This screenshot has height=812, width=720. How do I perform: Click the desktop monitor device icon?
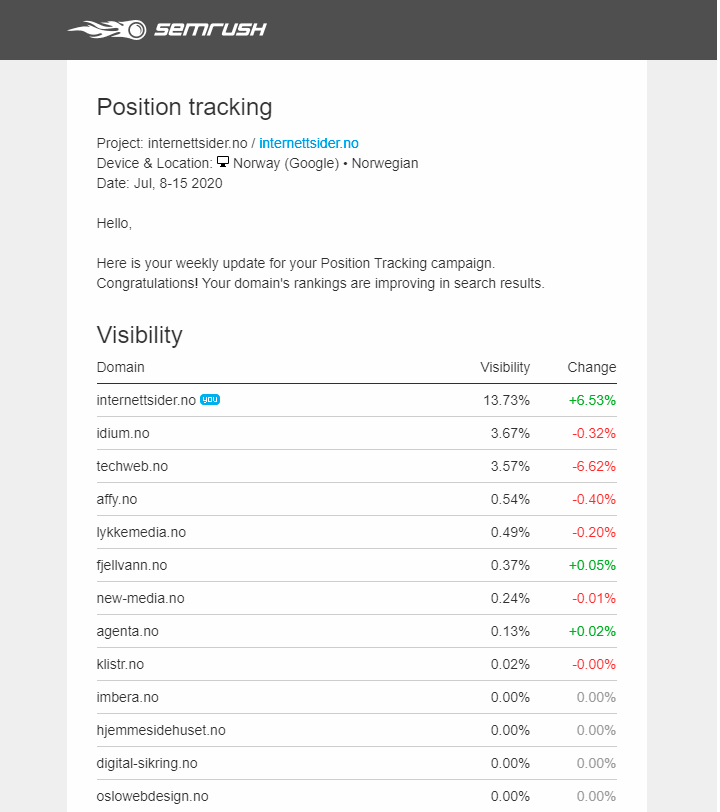[223, 162]
